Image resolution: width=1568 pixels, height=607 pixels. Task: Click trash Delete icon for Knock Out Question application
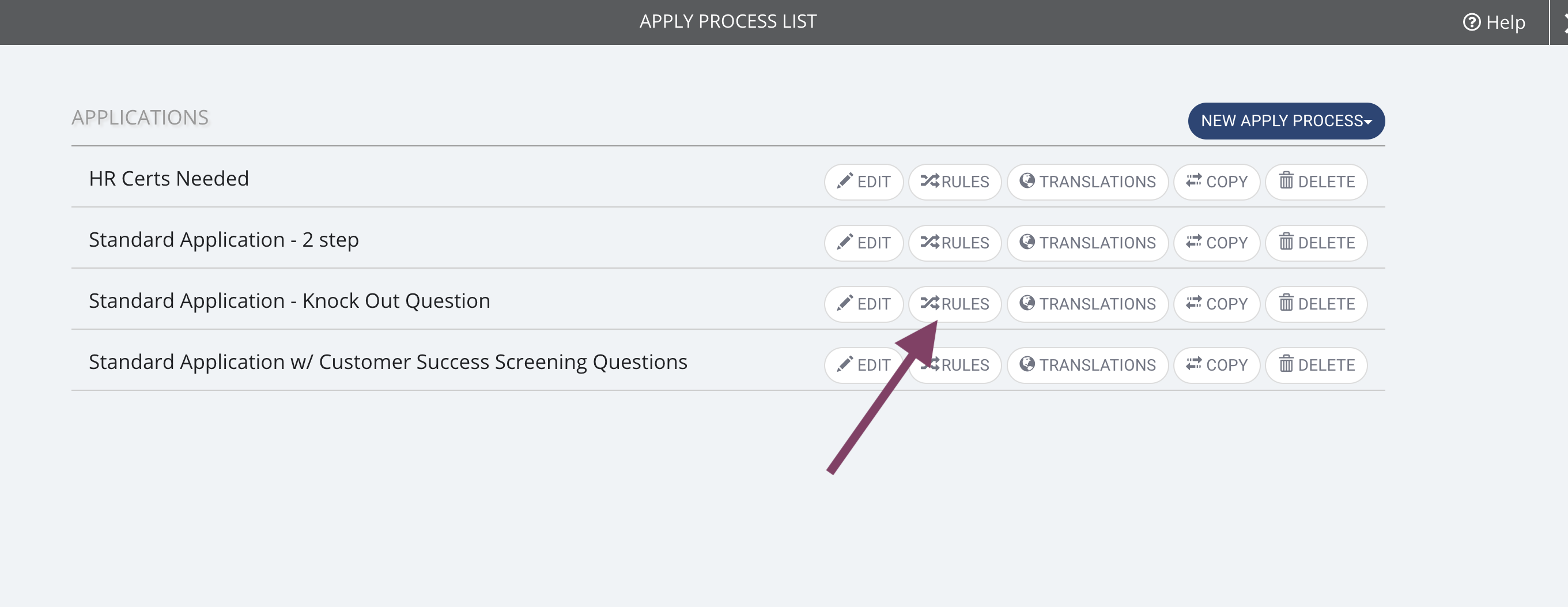pyautogui.click(x=1286, y=303)
